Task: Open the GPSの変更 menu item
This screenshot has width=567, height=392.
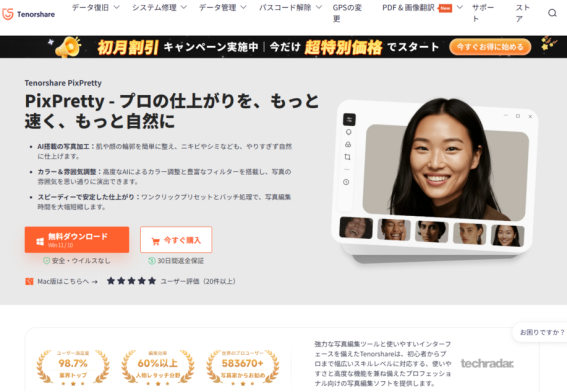Action: [347, 13]
